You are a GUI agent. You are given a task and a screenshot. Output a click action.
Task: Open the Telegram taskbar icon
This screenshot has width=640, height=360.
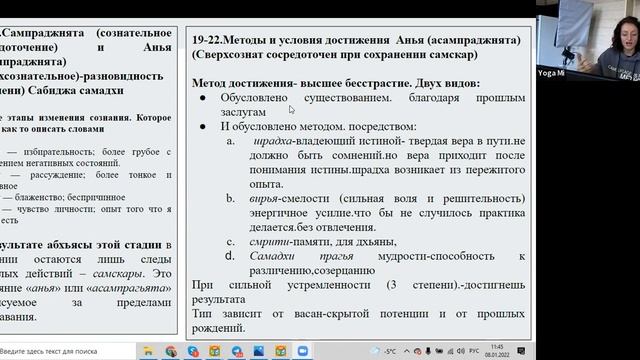(x=237, y=351)
